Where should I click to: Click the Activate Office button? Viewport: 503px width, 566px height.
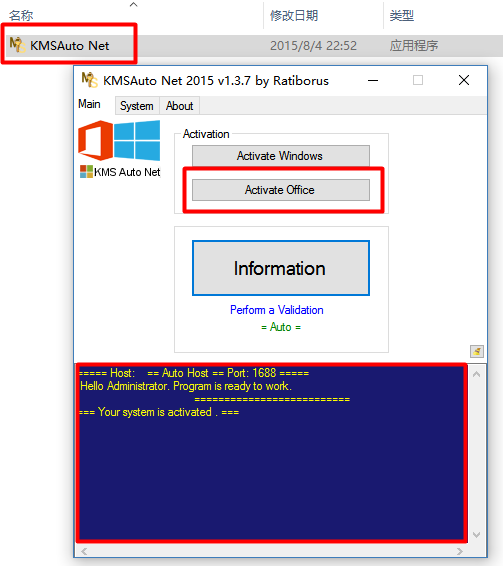[281, 190]
